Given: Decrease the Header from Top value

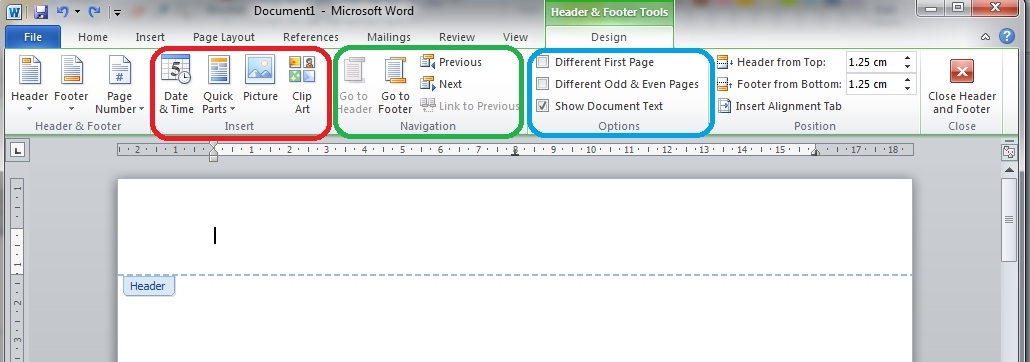Looking at the screenshot, I should tap(908, 66).
